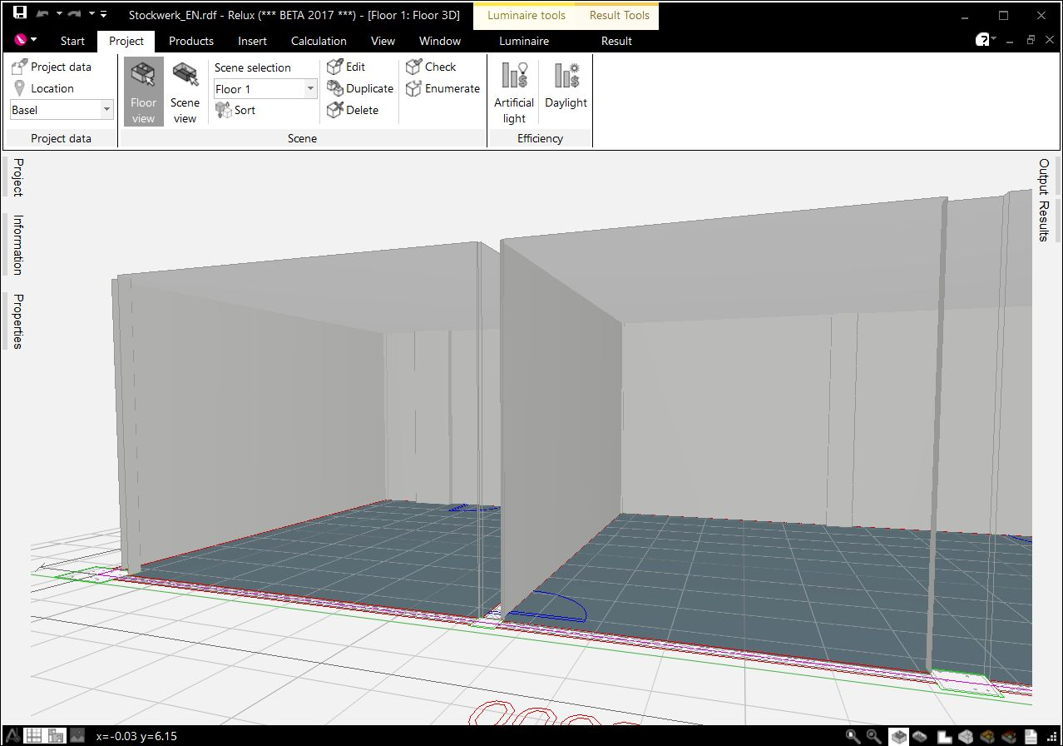Viewport: 1063px width, 746px height.
Task: Switch to the Calculation ribbon tab
Action: [319, 41]
